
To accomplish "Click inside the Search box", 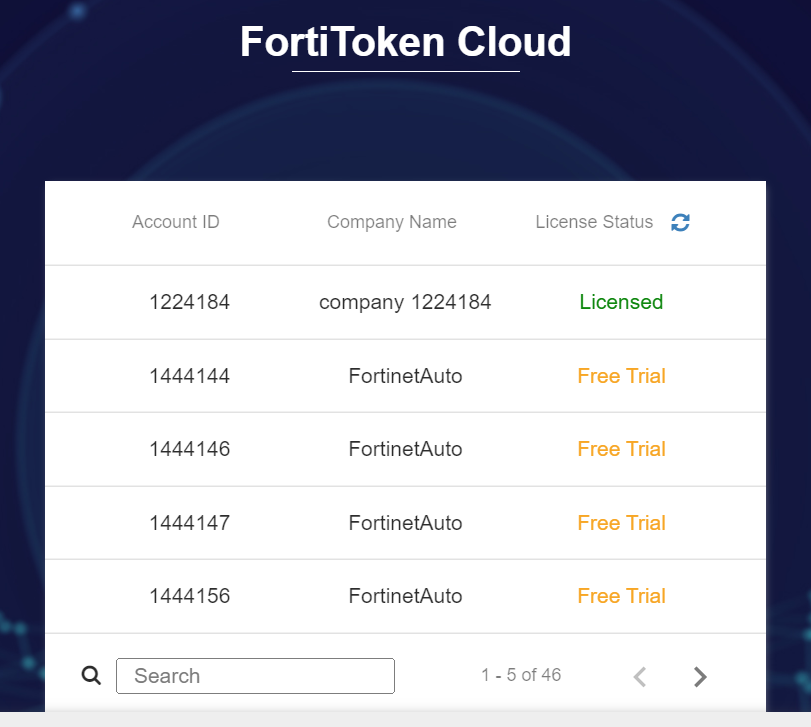I will point(255,676).
